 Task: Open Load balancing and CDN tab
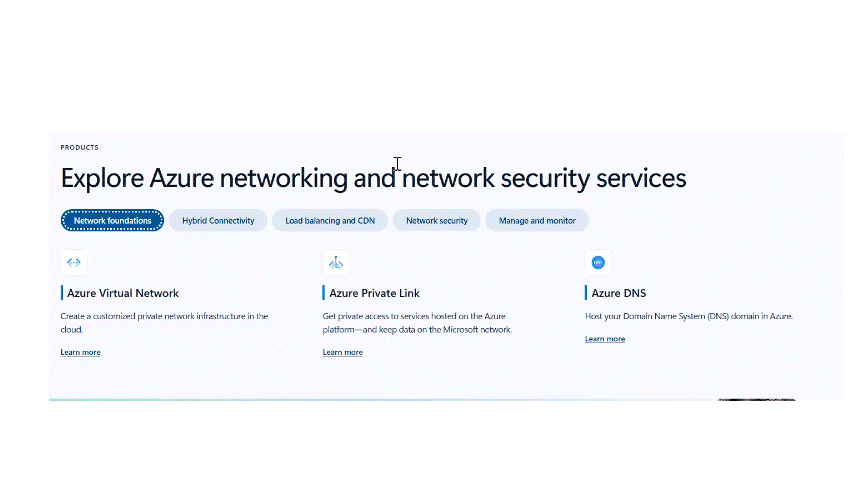coord(330,220)
